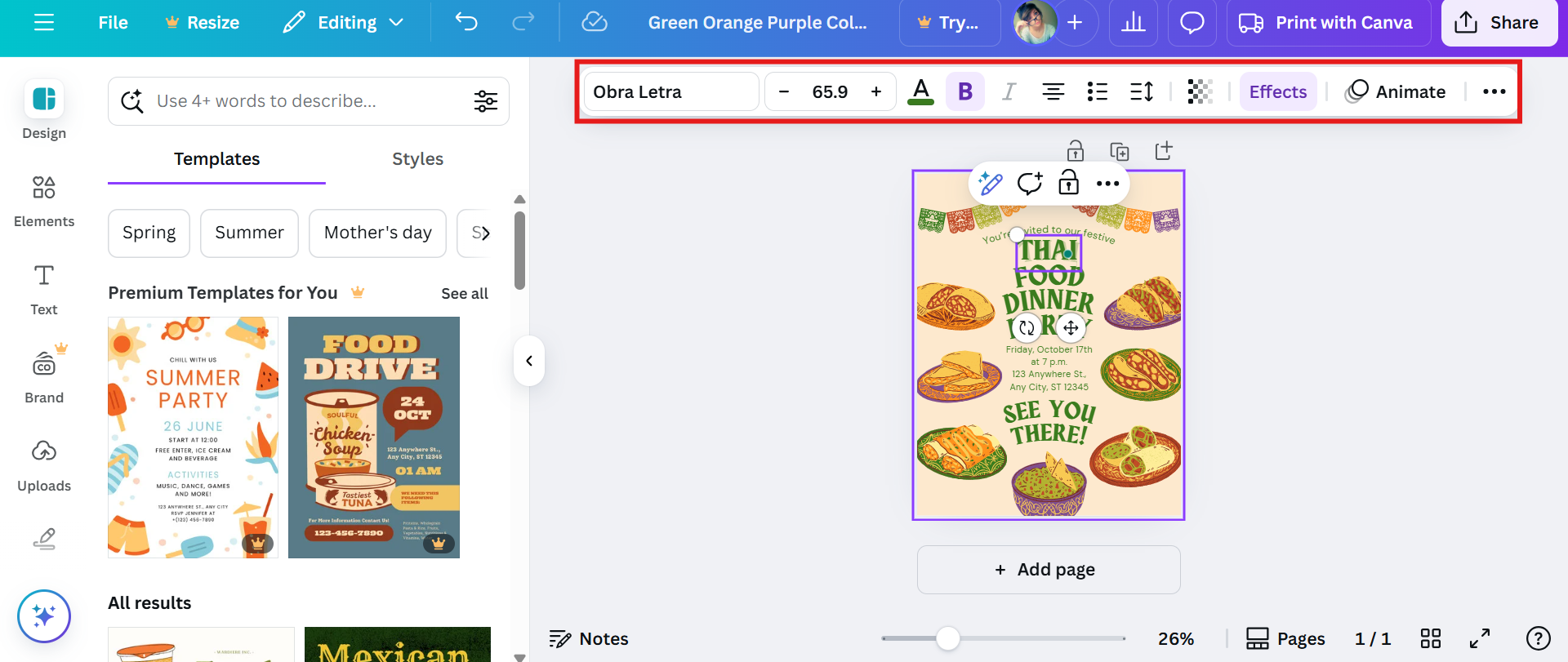Open the user profile avatar
Image resolution: width=1568 pixels, height=662 pixels.
[1035, 23]
